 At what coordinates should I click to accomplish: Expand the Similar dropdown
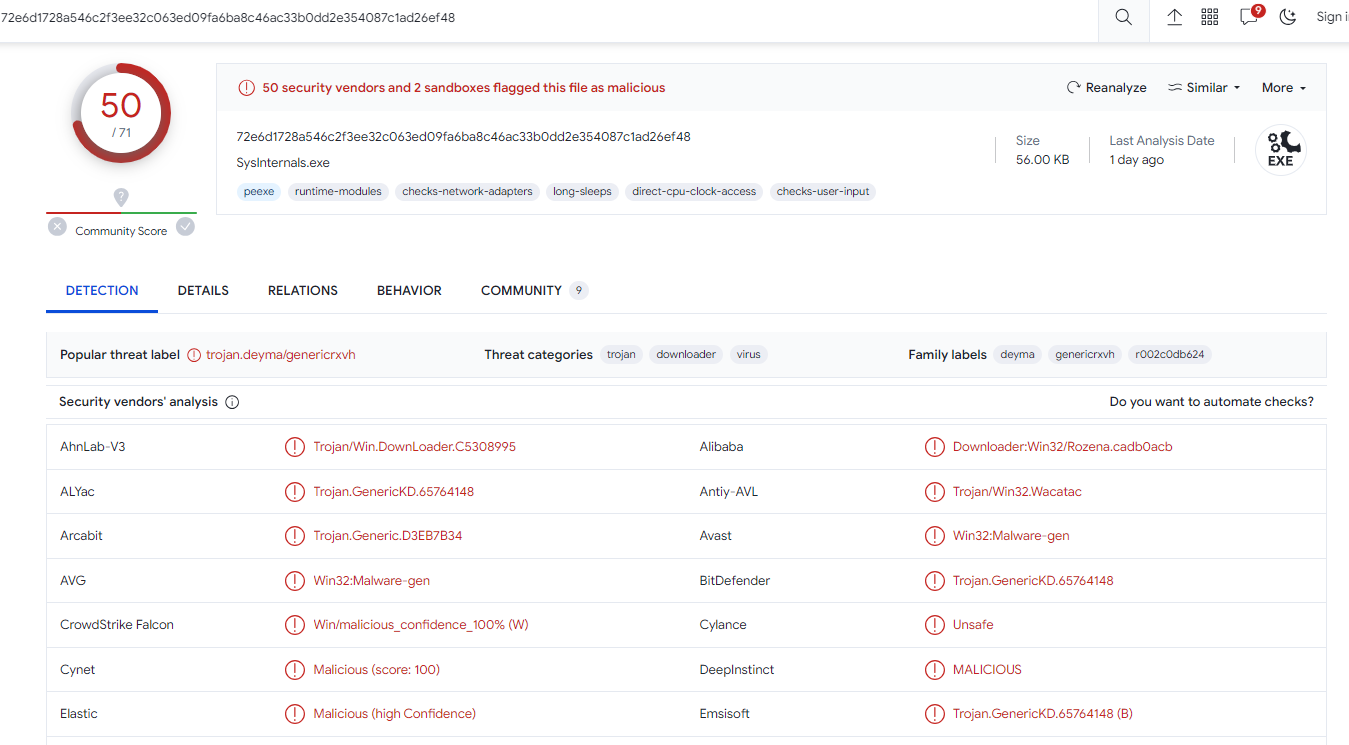(1204, 88)
